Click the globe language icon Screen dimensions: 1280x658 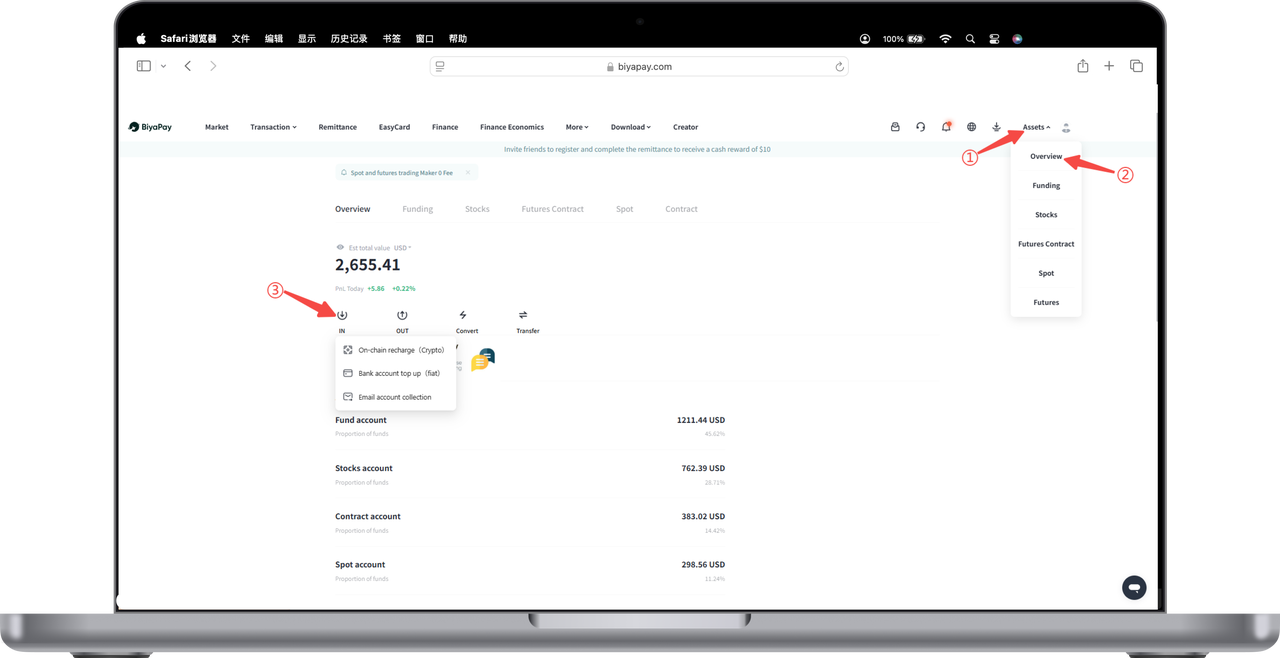pos(971,127)
